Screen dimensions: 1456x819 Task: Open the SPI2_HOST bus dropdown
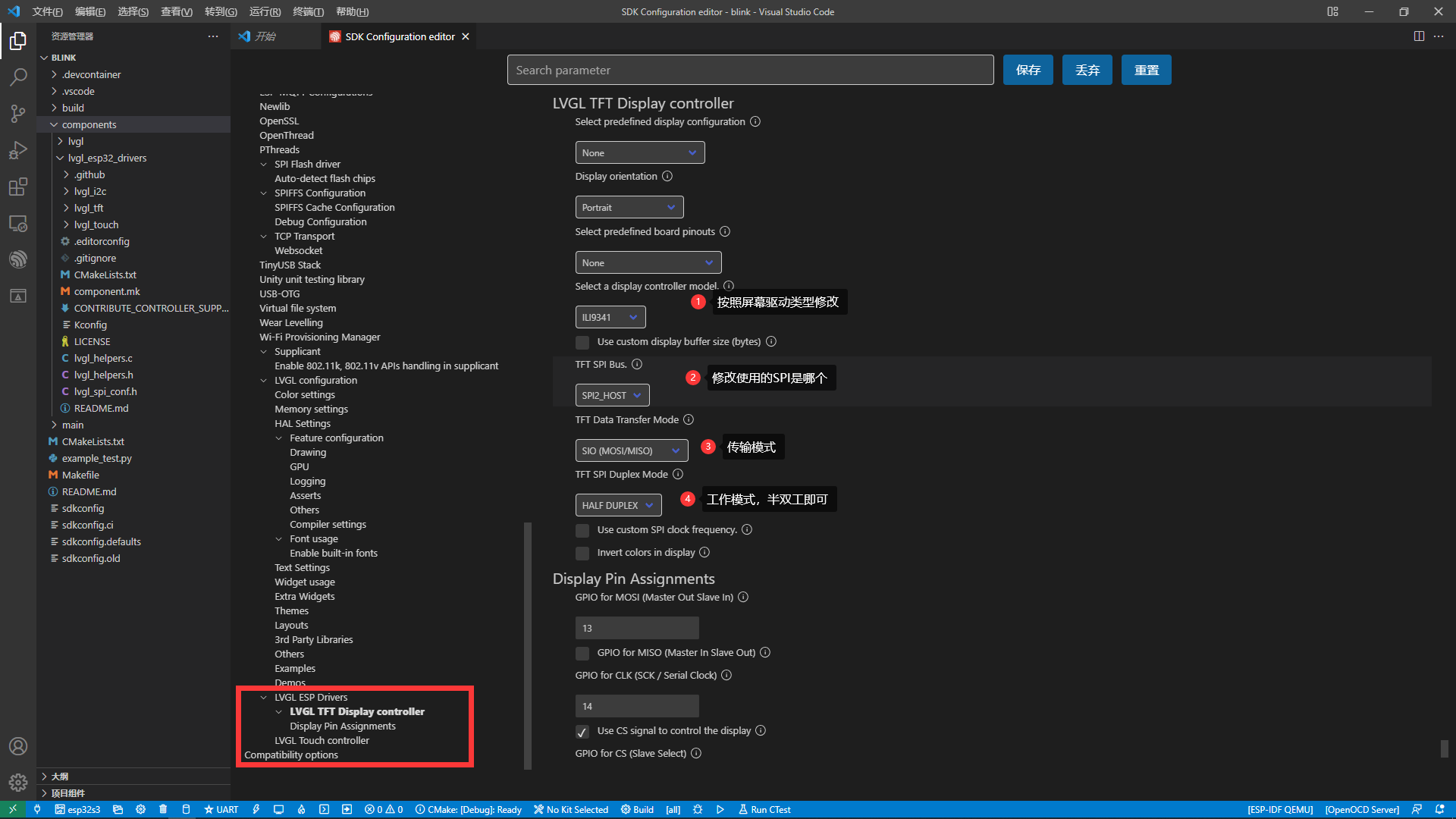coord(613,395)
